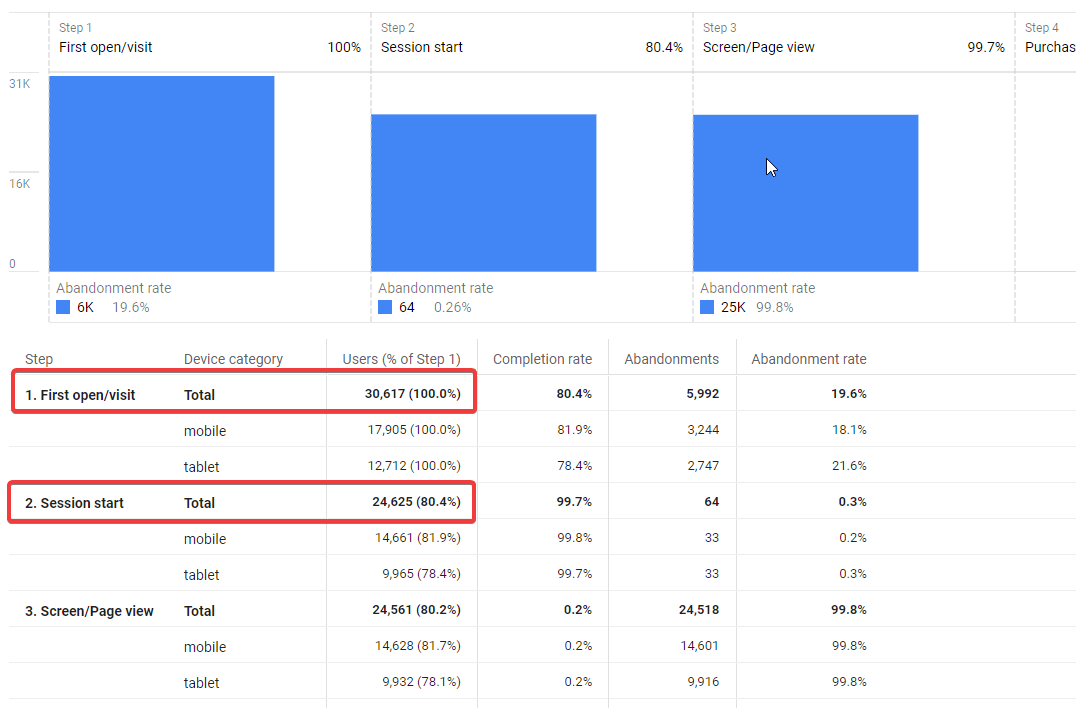This screenshot has height=708, width=1076.
Task: Select the tablet row under Screen/Page view
Action: pyautogui.click(x=201, y=682)
